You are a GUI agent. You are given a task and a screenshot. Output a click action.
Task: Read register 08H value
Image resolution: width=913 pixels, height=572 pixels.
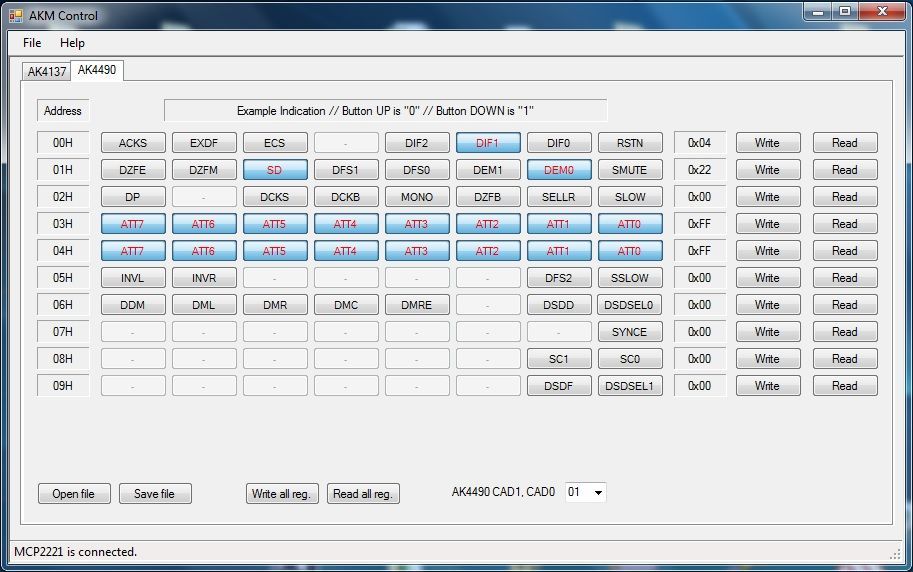[845, 359]
